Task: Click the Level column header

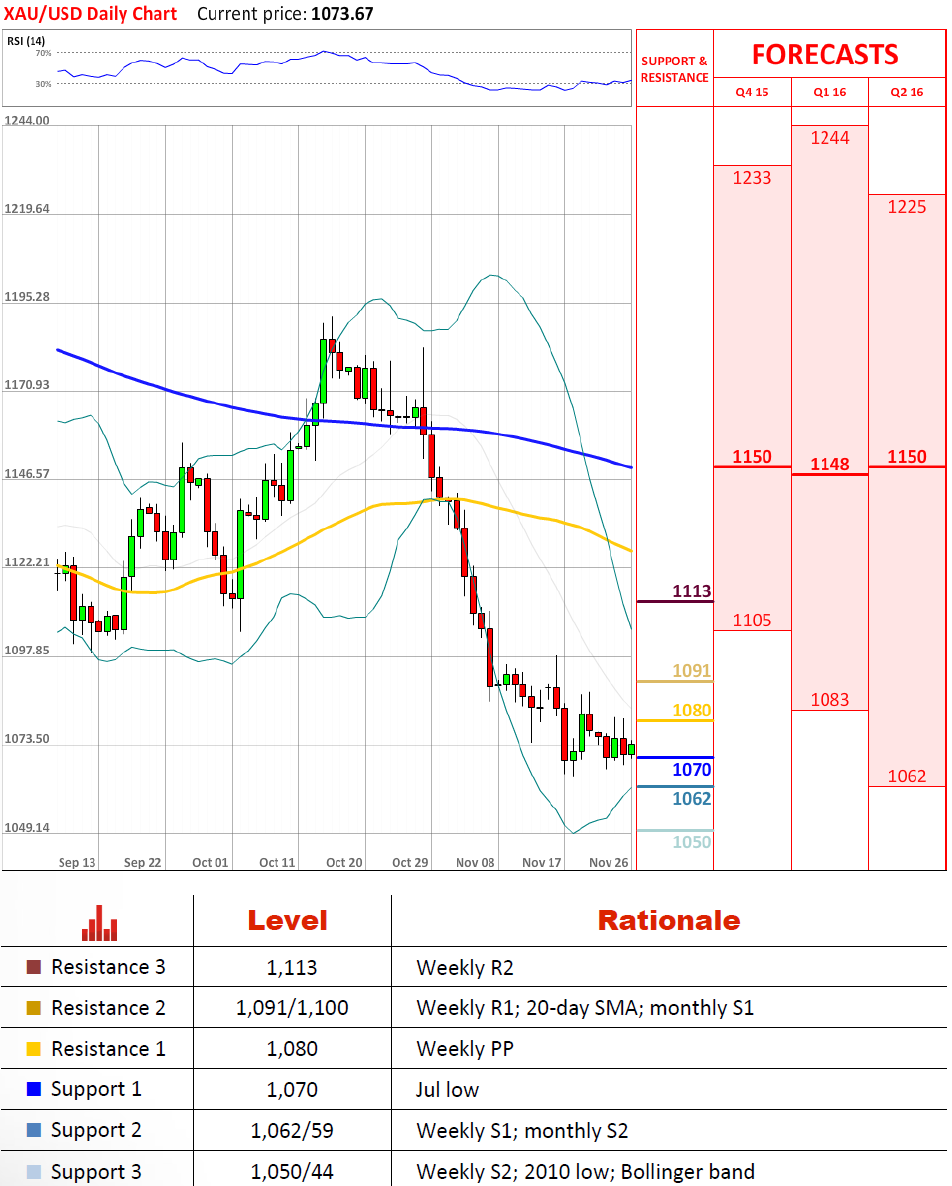Action: (x=287, y=921)
